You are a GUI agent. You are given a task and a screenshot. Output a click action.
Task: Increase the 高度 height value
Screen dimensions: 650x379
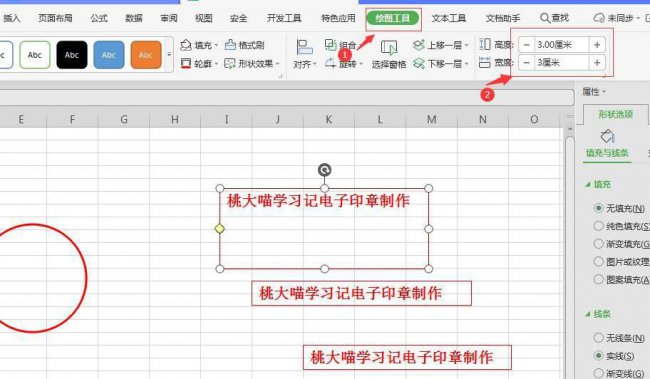(x=597, y=44)
